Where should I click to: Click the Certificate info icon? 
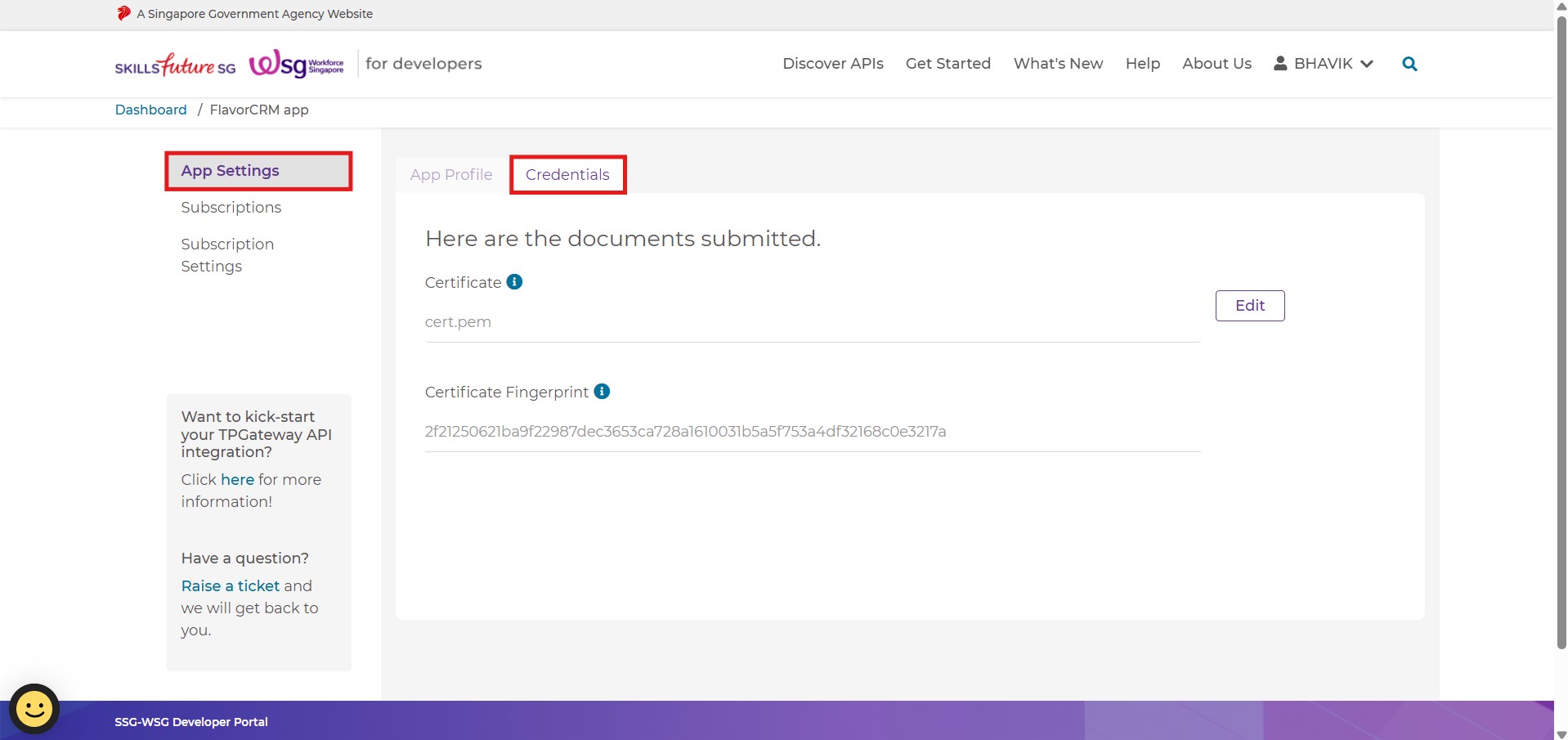(514, 282)
